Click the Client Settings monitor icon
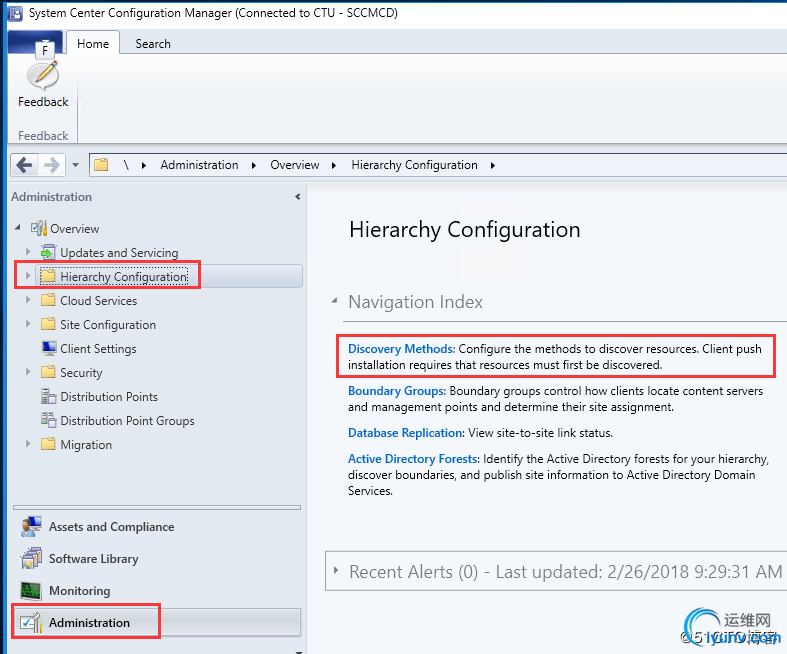Image resolution: width=787 pixels, height=654 pixels. [x=49, y=349]
